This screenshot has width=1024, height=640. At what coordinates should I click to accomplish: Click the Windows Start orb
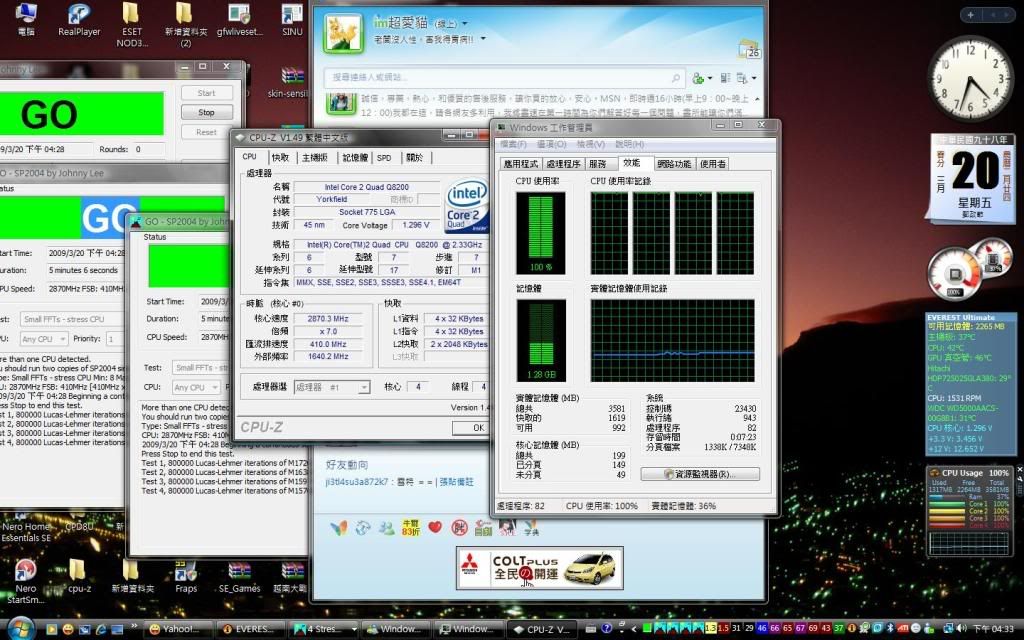coord(20,628)
